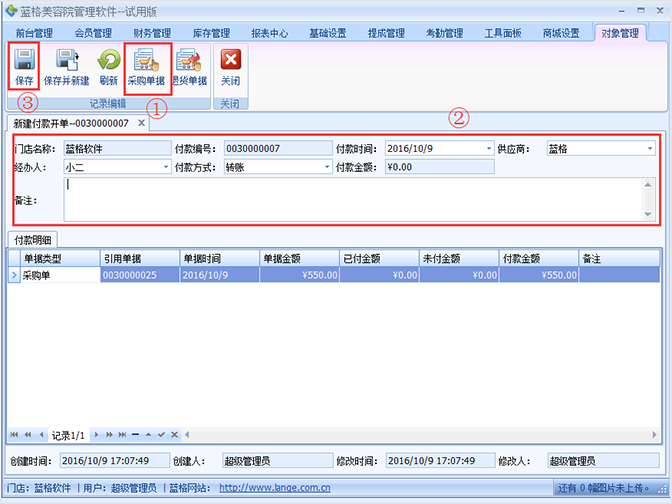Sort by the 单据金额 column header
Screen dimensions: 672x504
click(x=299, y=258)
